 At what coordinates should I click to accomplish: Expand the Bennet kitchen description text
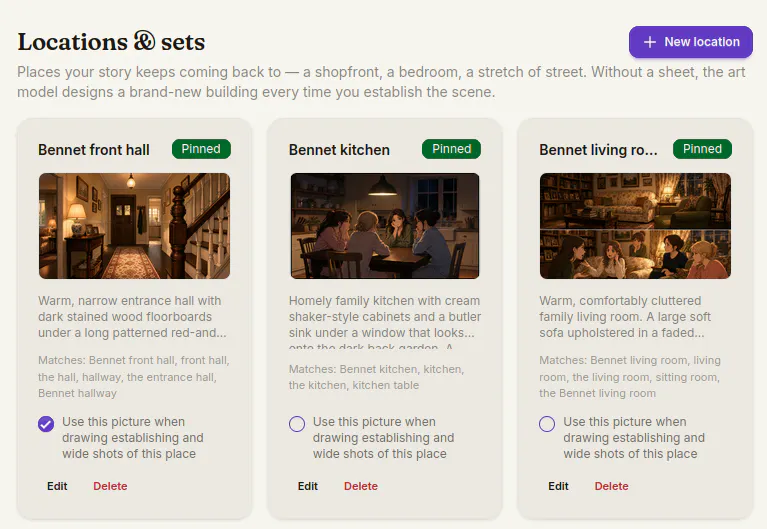385,322
